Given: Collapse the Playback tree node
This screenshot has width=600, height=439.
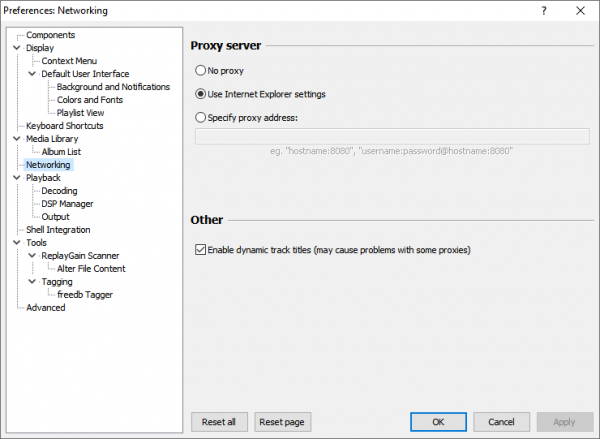Looking at the screenshot, I should 17,178.
